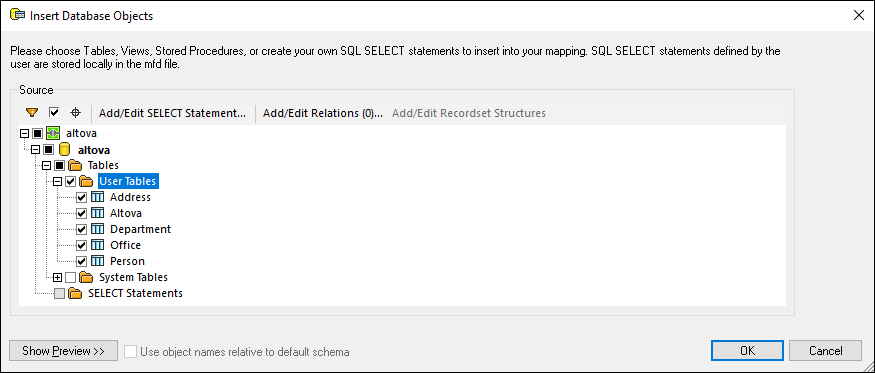This screenshot has height=373, width=875.
Task: Click the Person table icon
Action: point(98,261)
